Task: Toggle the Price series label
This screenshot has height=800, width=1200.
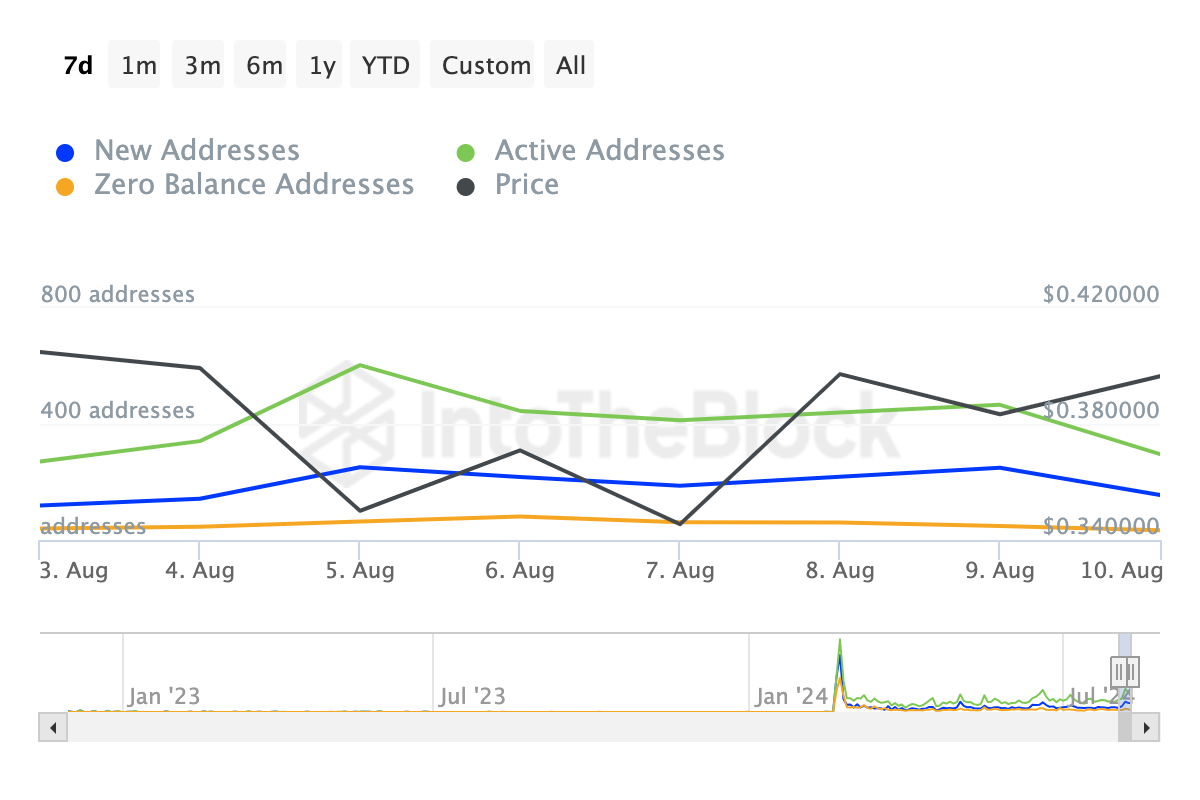Action: pyautogui.click(x=527, y=185)
